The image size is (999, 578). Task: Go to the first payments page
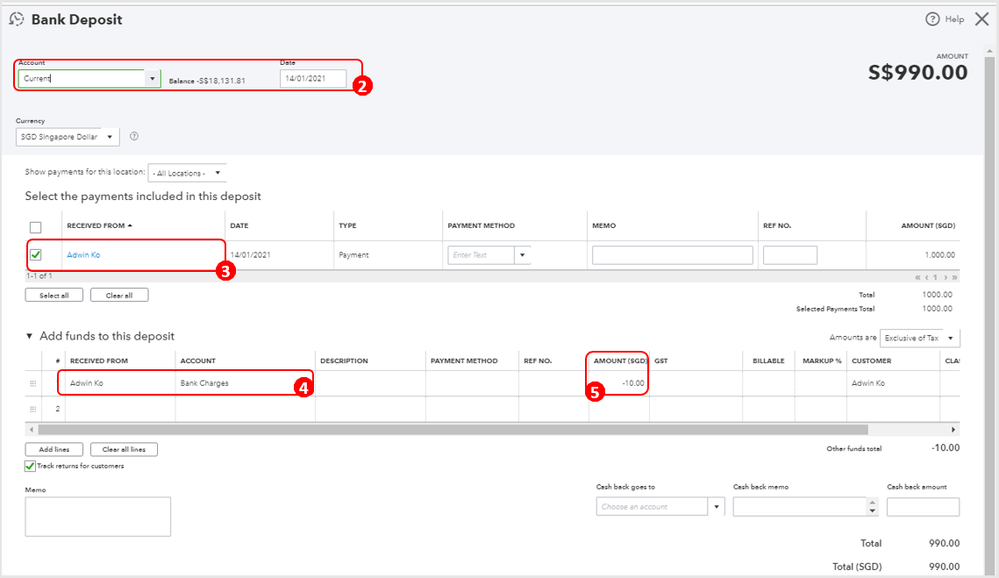coord(917,277)
